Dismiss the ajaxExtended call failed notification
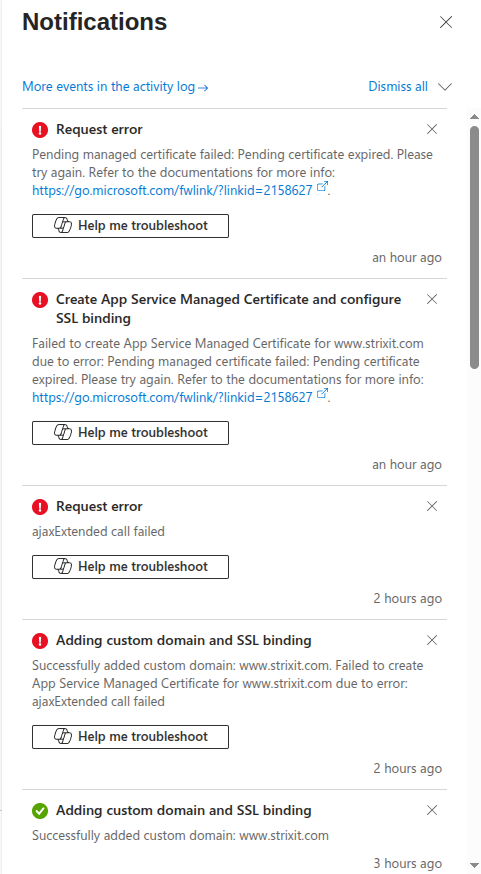Image resolution: width=481 pixels, height=874 pixels. (x=431, y=506)
